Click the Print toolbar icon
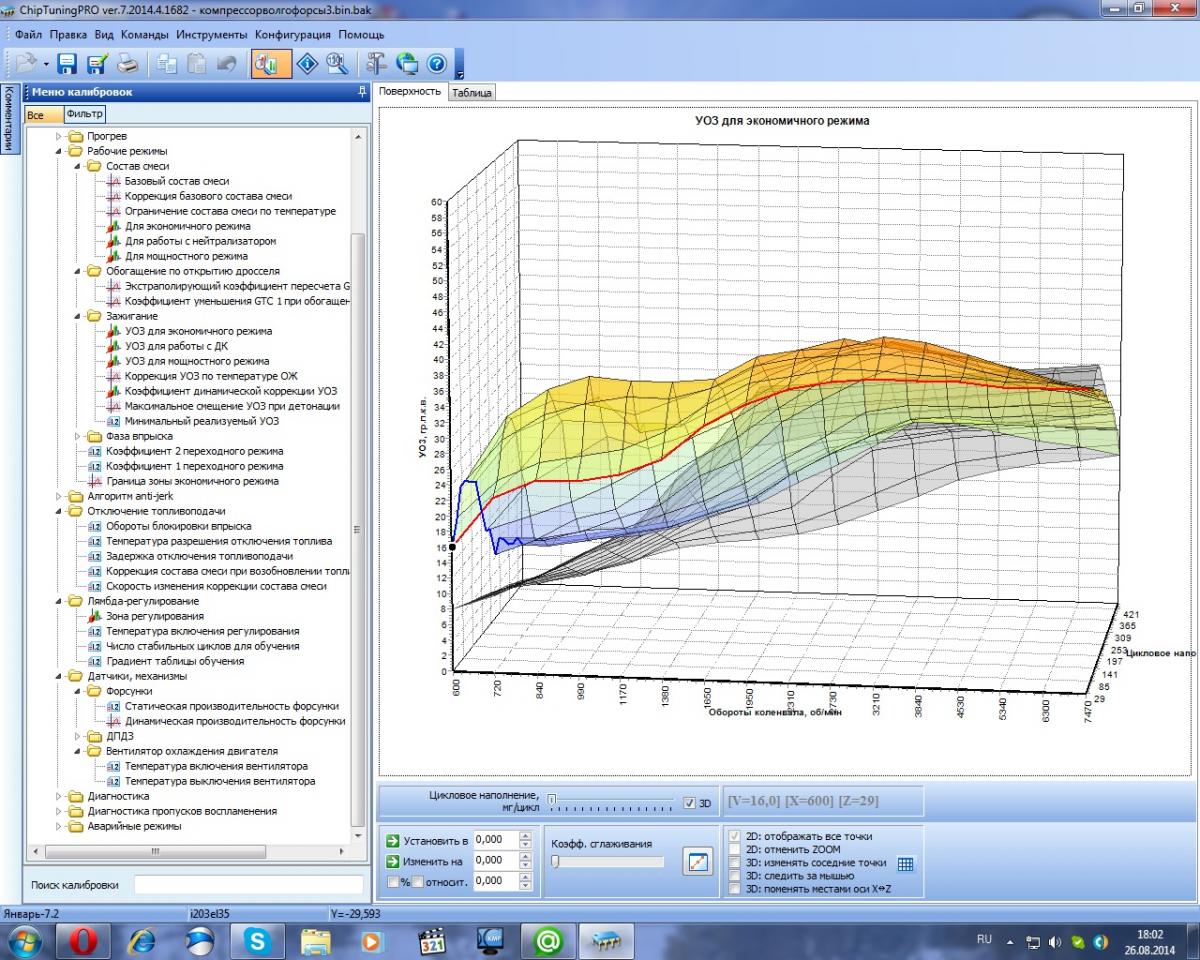Viewport: 1200px width, 960px height. point(128,64)
